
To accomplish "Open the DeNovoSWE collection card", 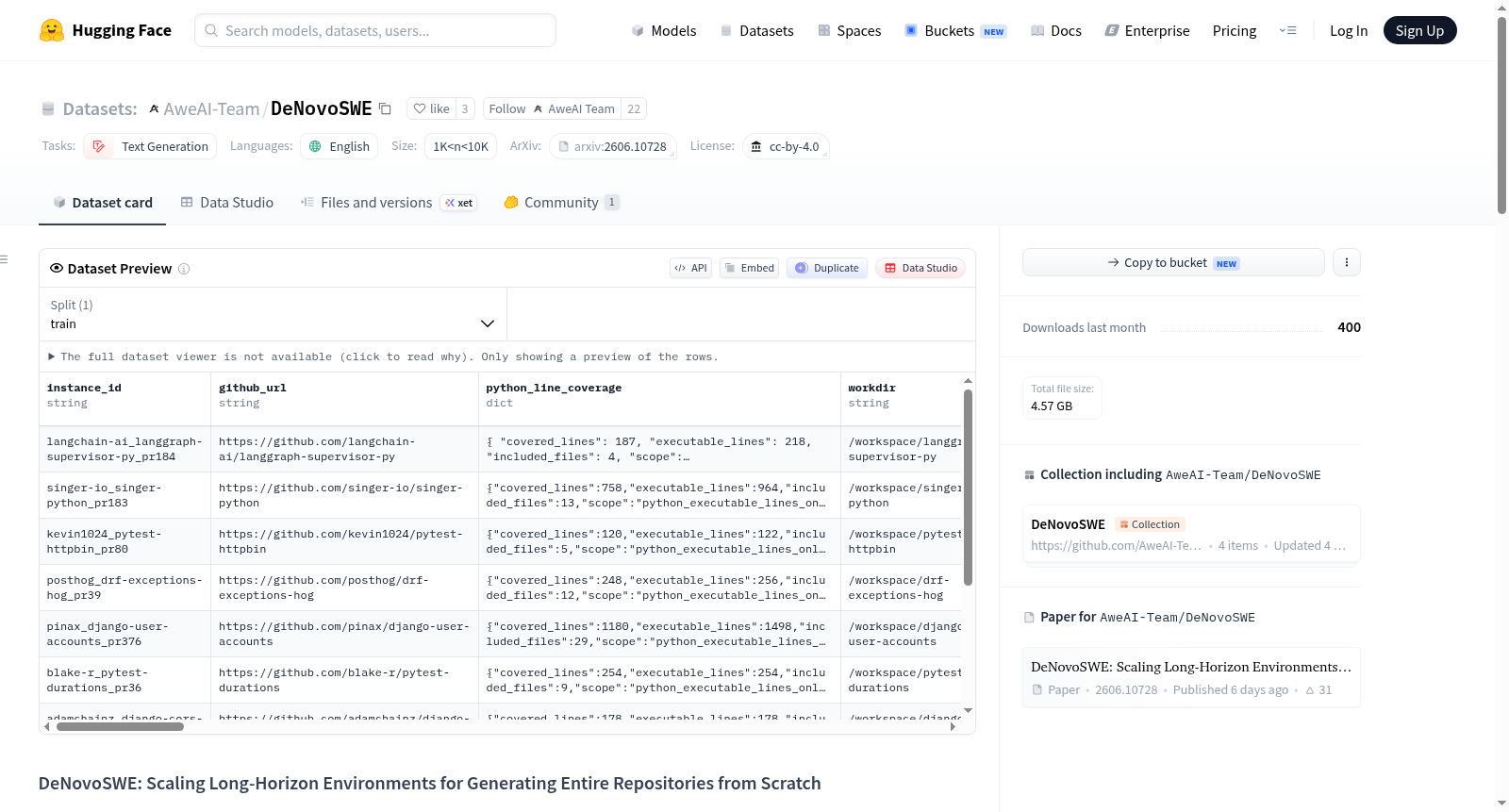I will (x=1191, y=535).
